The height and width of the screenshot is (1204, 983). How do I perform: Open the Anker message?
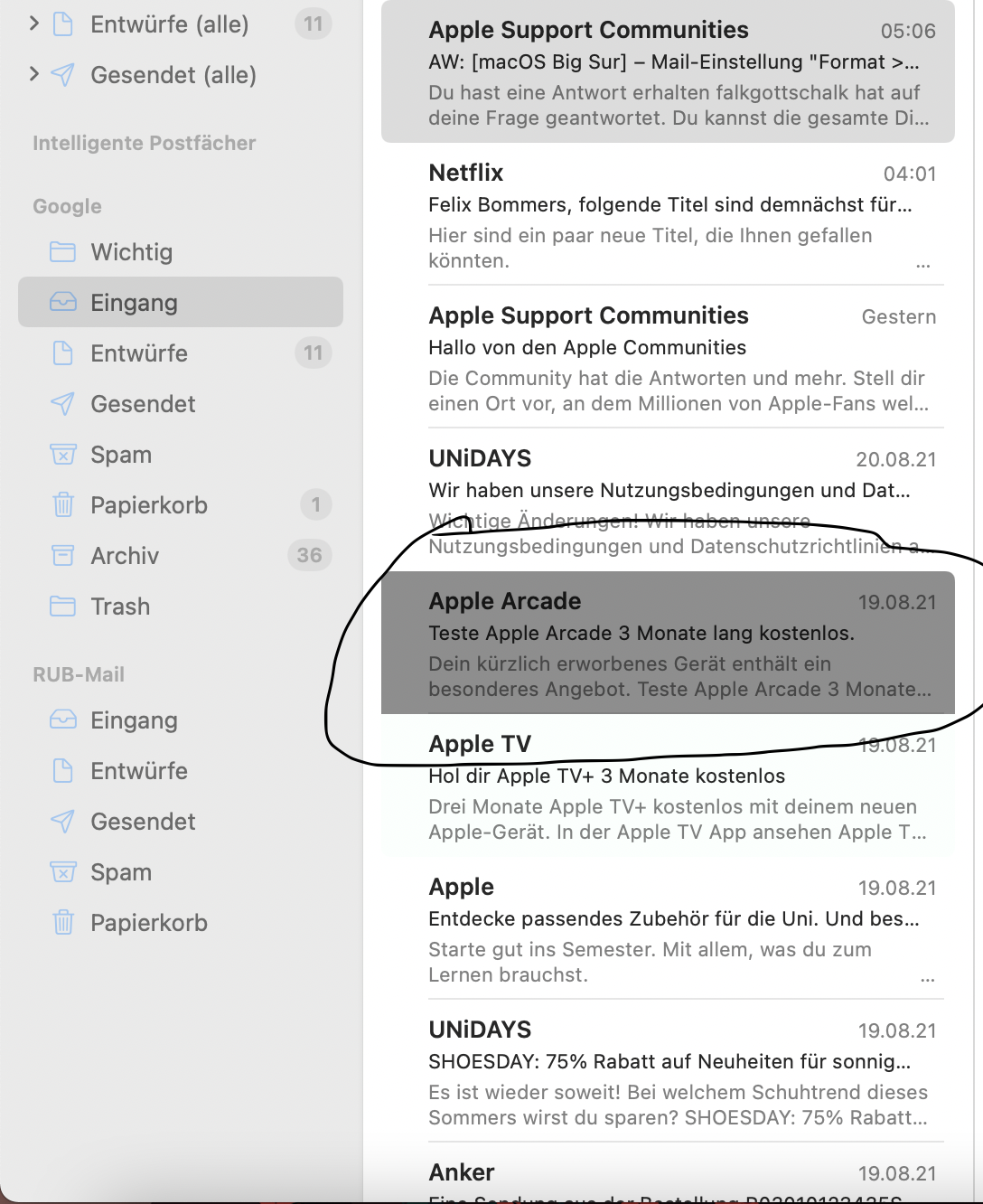click(668, 1175)
